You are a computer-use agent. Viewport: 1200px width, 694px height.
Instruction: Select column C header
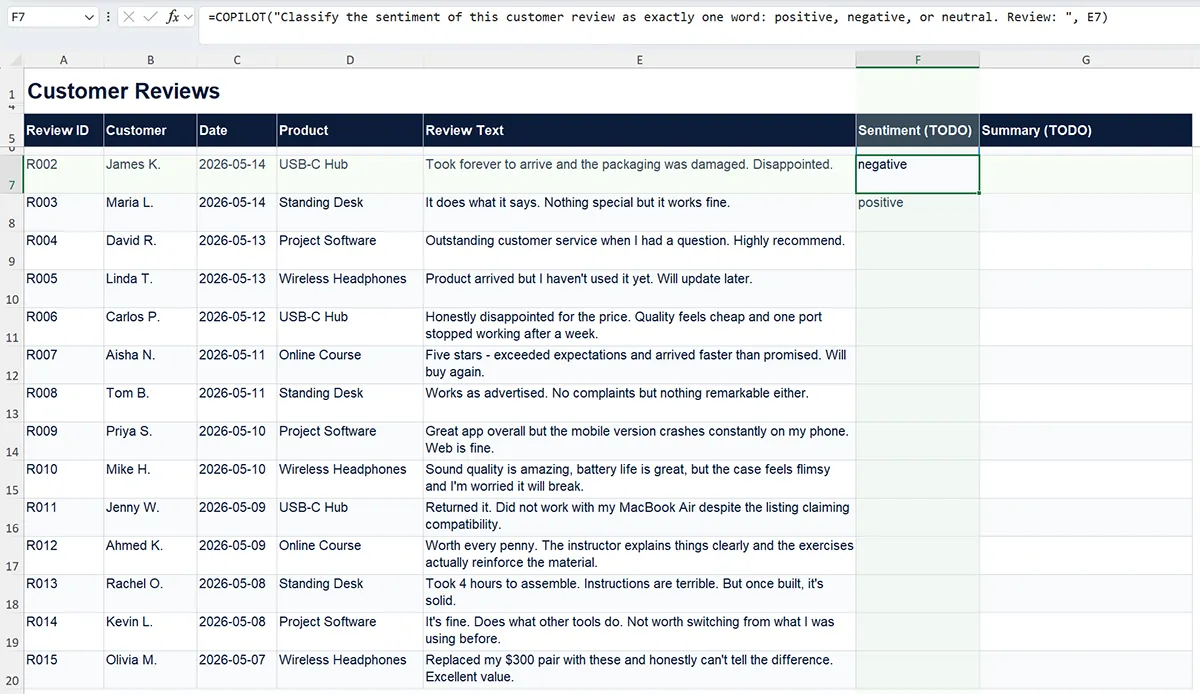[x=237, y=60]
